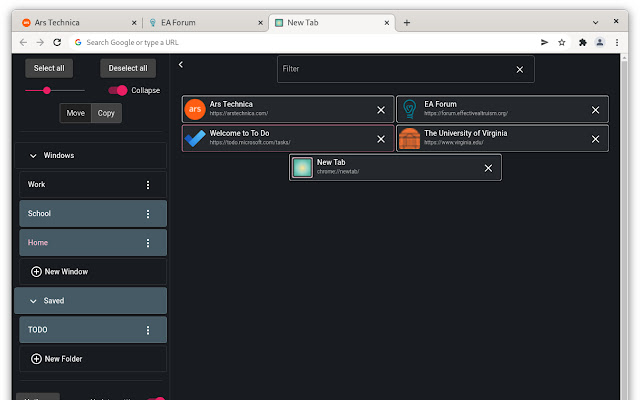Image resolution: width=640 pixels, height=400 pixels.
Task: Click the browser forward arrow
Action: pos(40,42)
